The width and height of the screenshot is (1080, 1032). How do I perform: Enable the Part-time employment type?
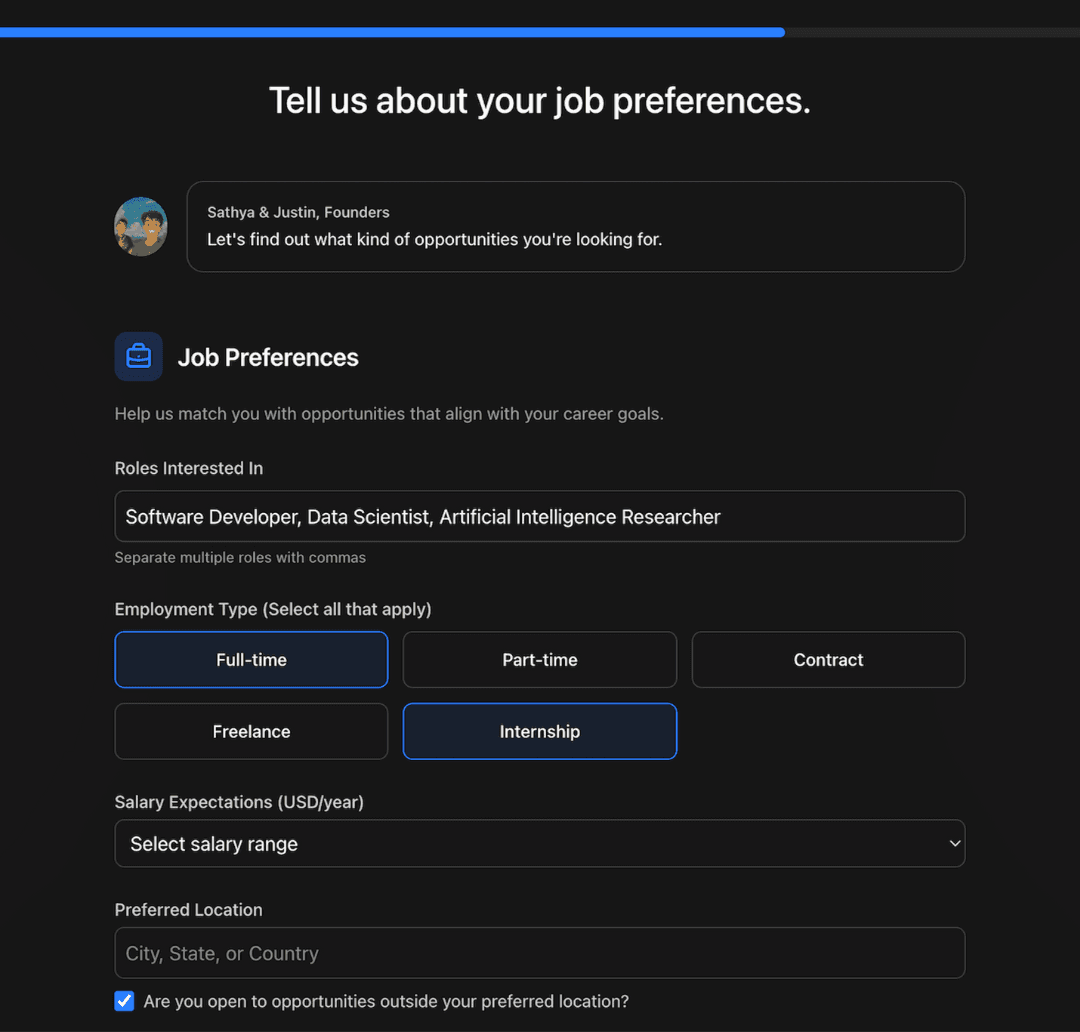point(539,659)
